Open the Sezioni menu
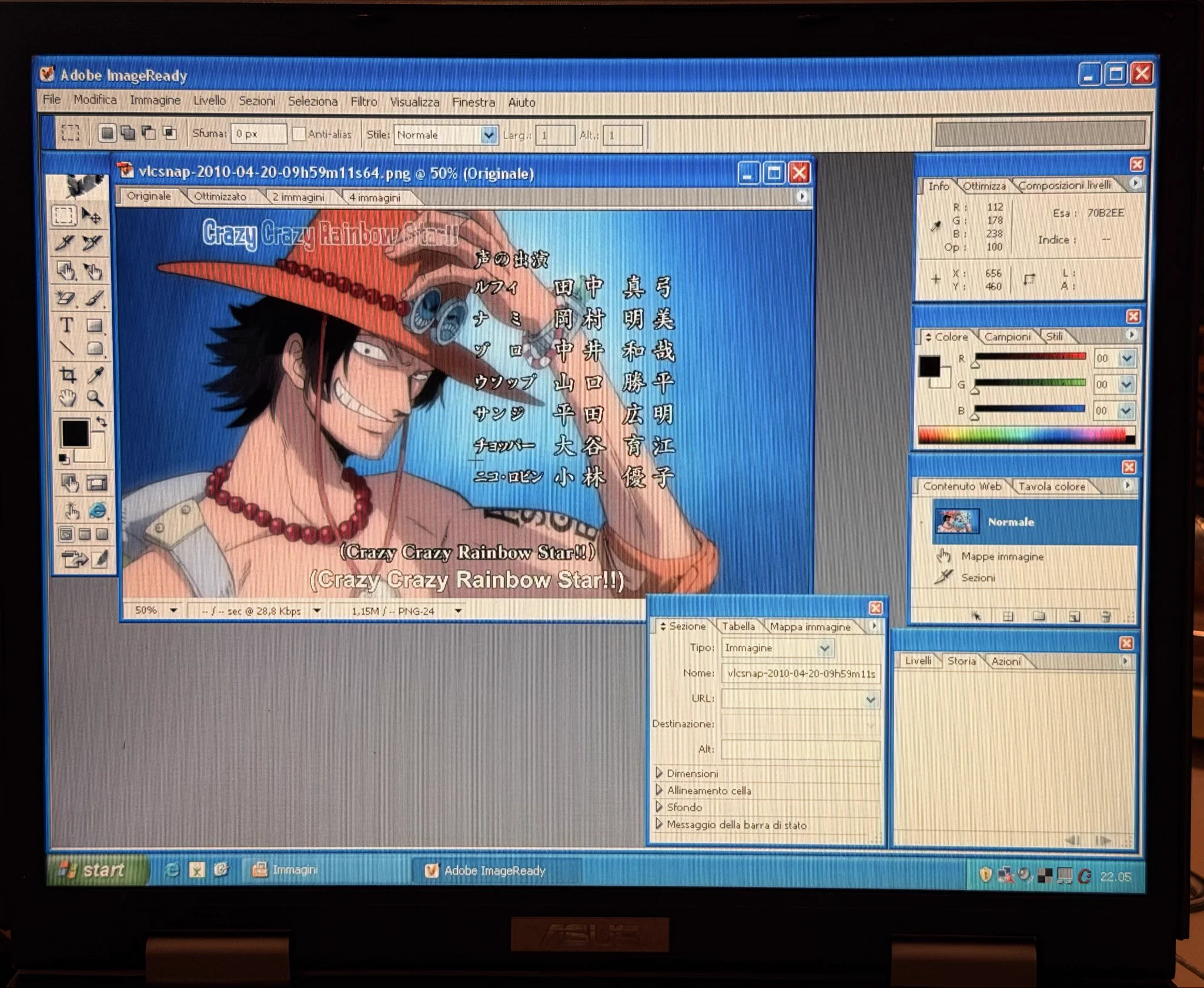1204x988 pixels. 257,101
